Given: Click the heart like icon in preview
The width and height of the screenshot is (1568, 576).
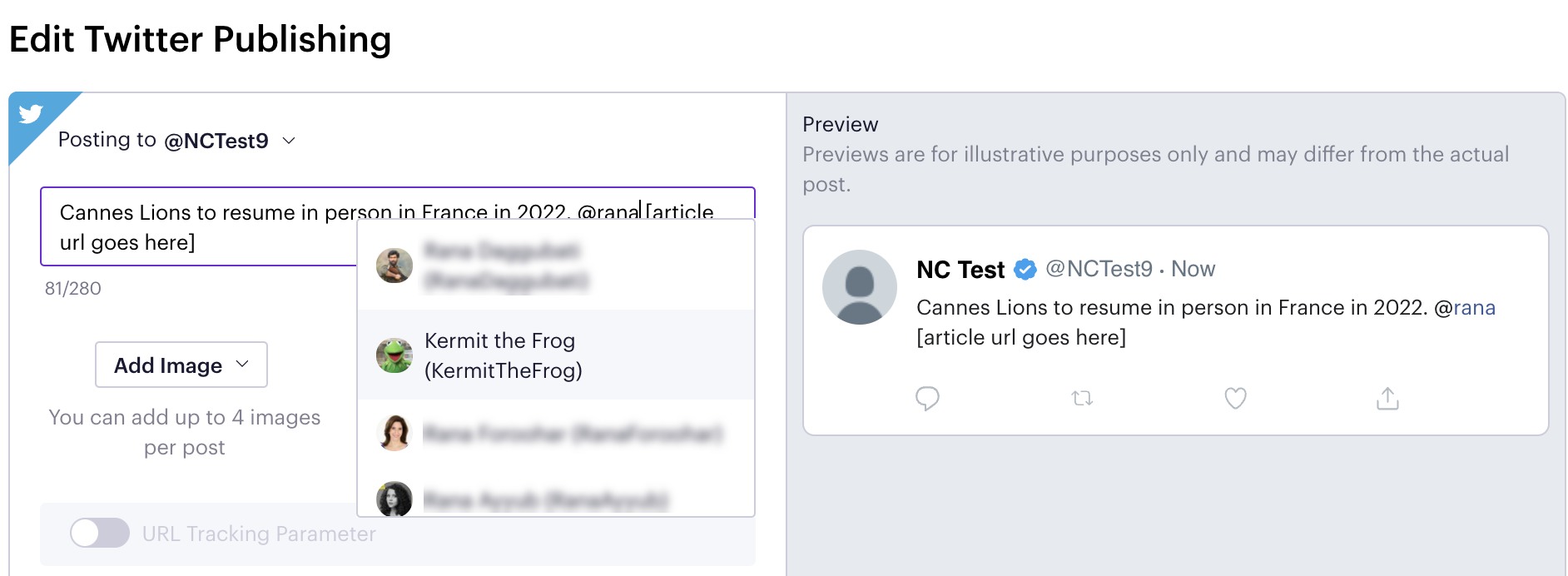Looking at the screenshot, I should pos(1235,399).
